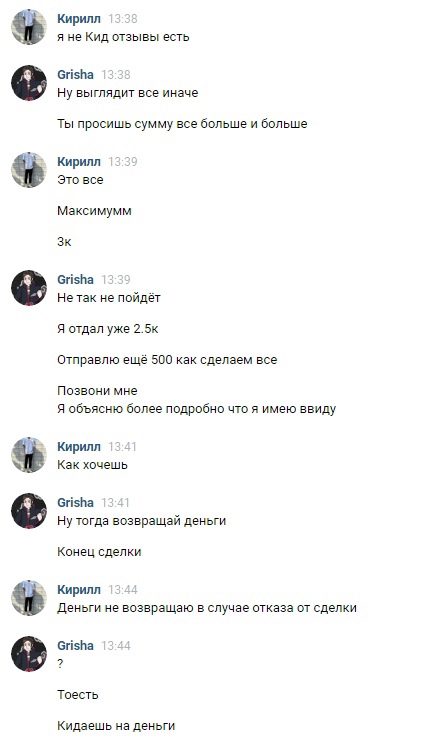Open Кирилл's avatar at 13:38 message
Viewport: 429px width, 744px height.
tap(29, 27)
